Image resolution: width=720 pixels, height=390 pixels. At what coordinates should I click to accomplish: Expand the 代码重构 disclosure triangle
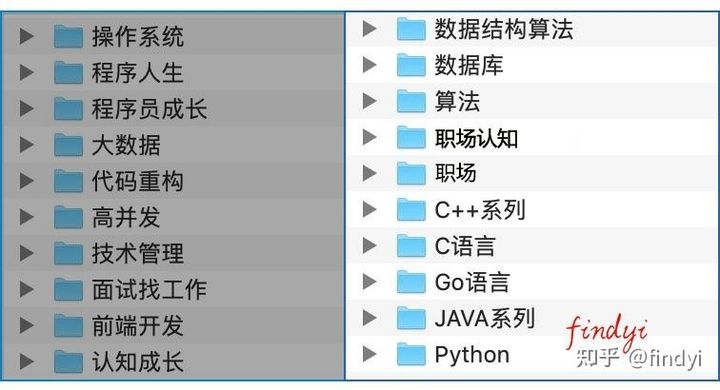tap(27, 181)
